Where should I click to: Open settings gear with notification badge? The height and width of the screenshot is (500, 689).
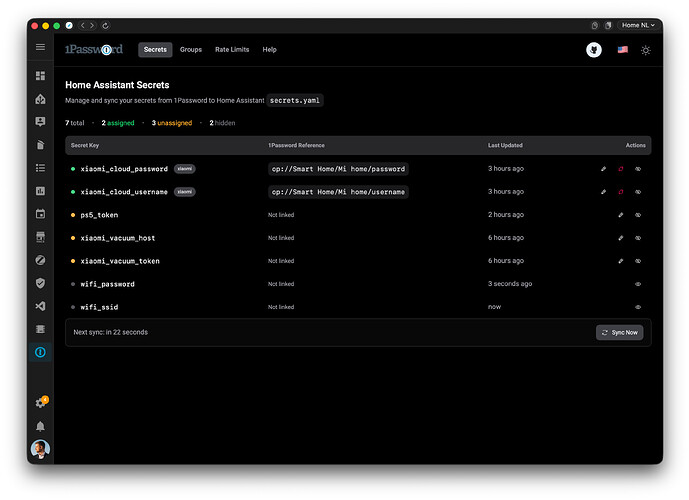tap(40, 403)
